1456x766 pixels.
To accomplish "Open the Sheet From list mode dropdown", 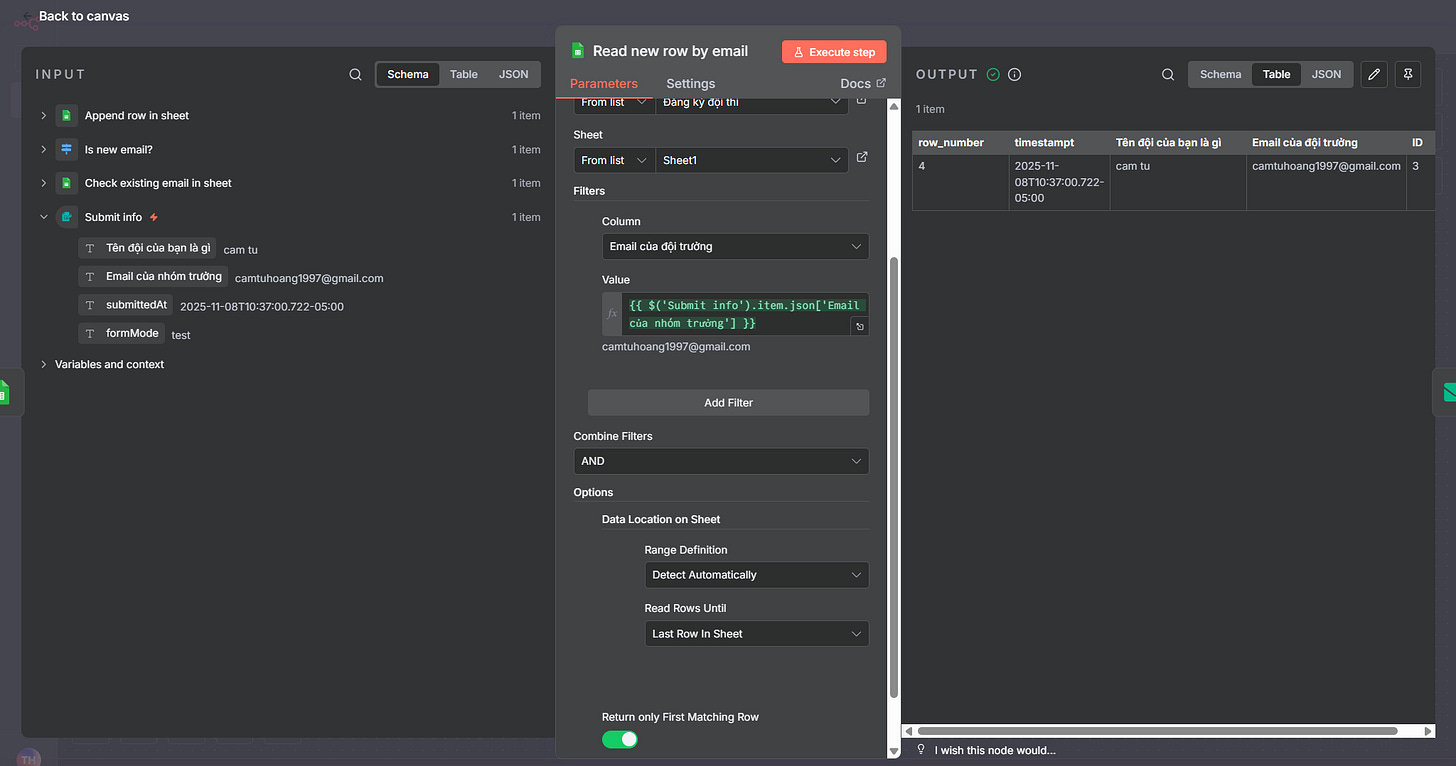I will [x=614, y=160].
